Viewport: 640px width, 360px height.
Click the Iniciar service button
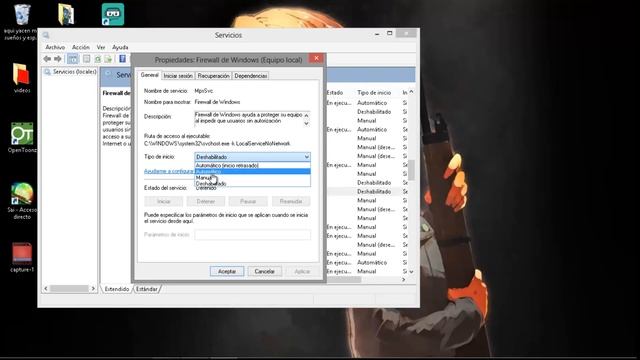point(164,201)
